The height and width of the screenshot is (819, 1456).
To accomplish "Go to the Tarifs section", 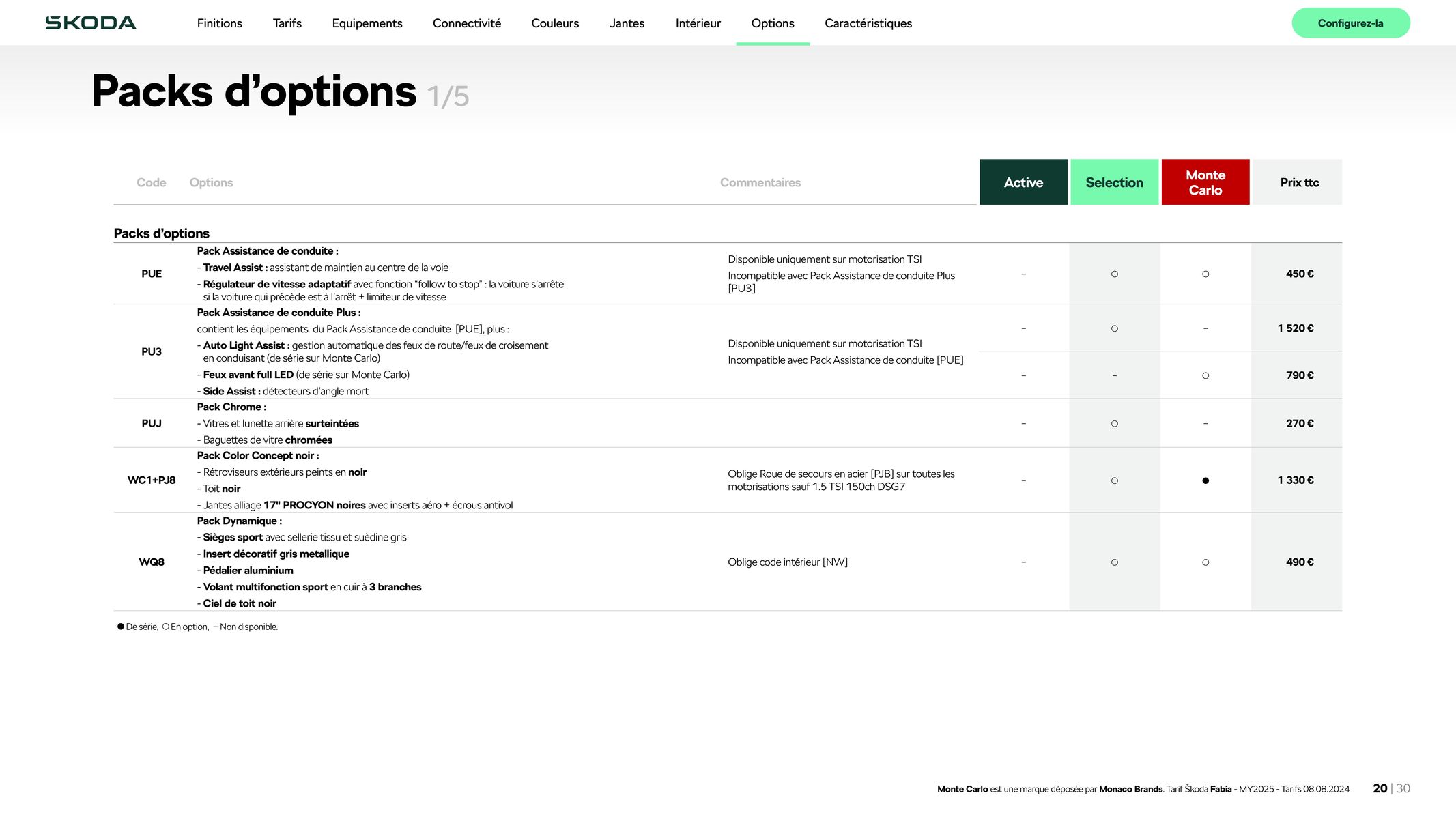I will coord(287,23).
